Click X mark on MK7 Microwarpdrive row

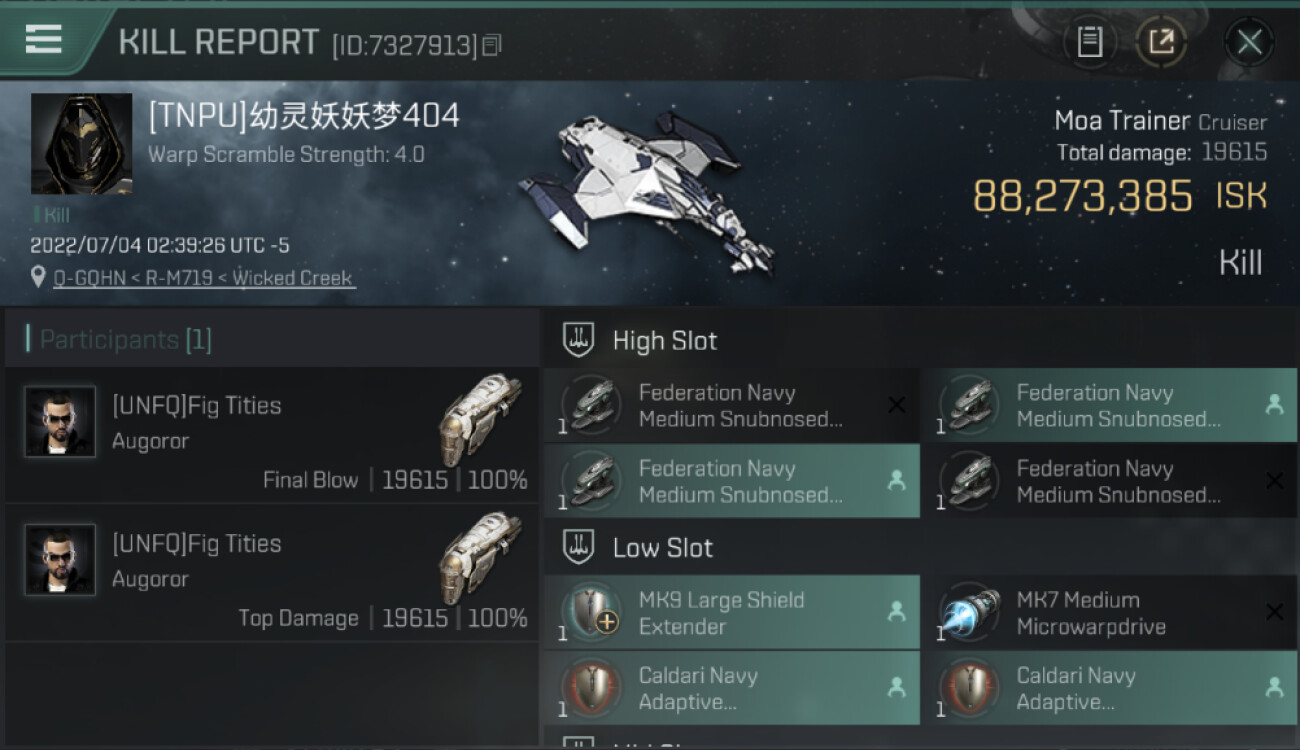pos(1274,611)
